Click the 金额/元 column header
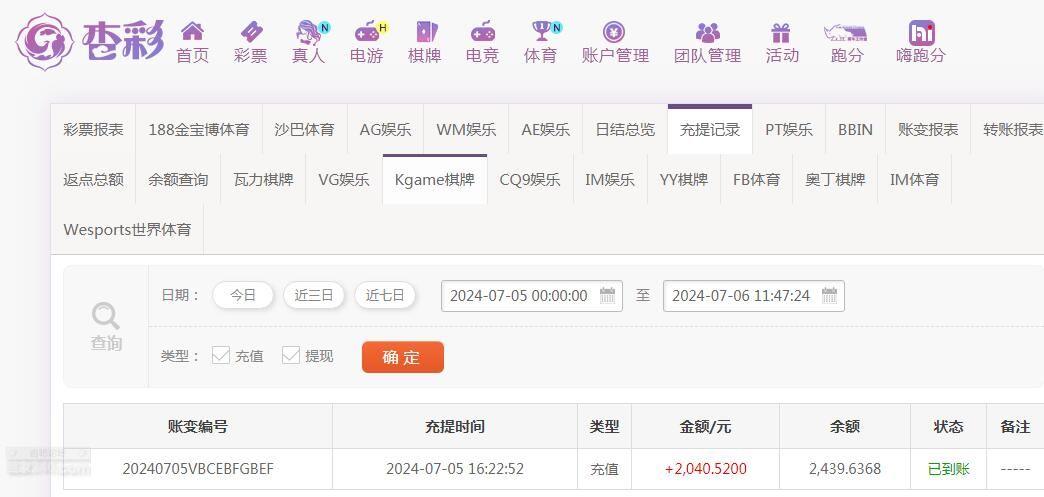1044x497 pixels. tap(705, 426)
